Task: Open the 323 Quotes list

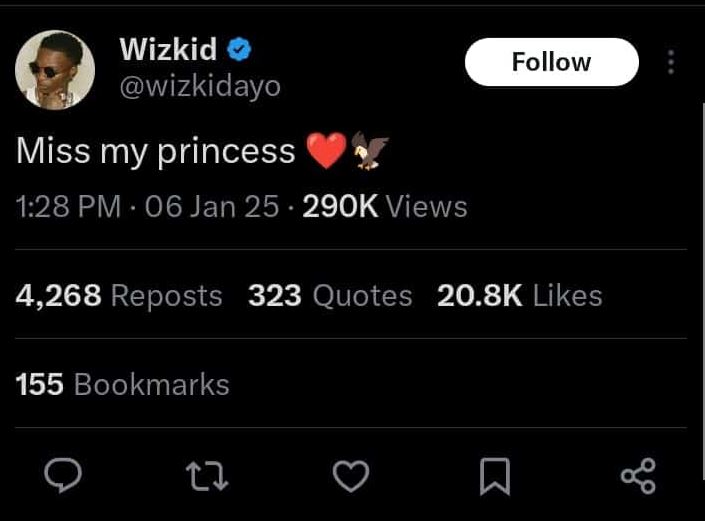Action: 330,296
